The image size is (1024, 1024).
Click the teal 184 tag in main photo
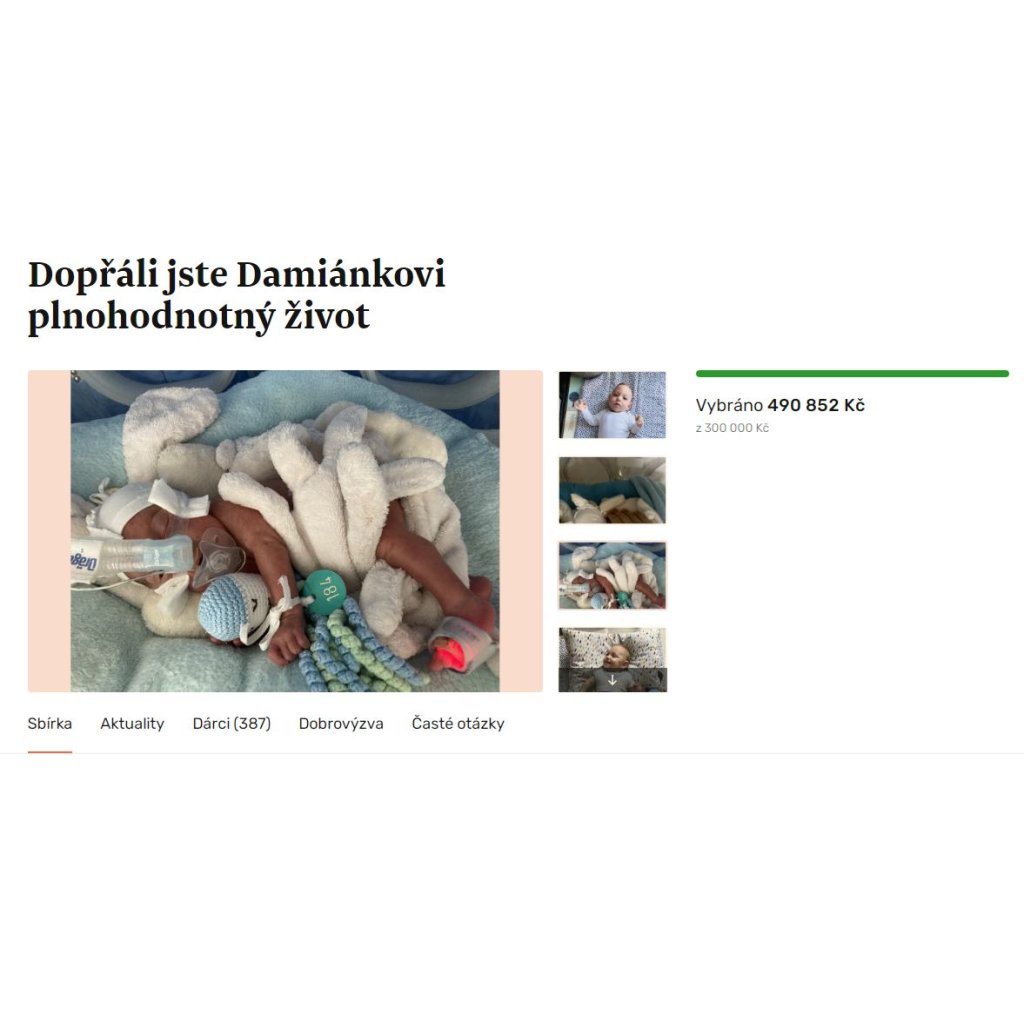[325, 592]
